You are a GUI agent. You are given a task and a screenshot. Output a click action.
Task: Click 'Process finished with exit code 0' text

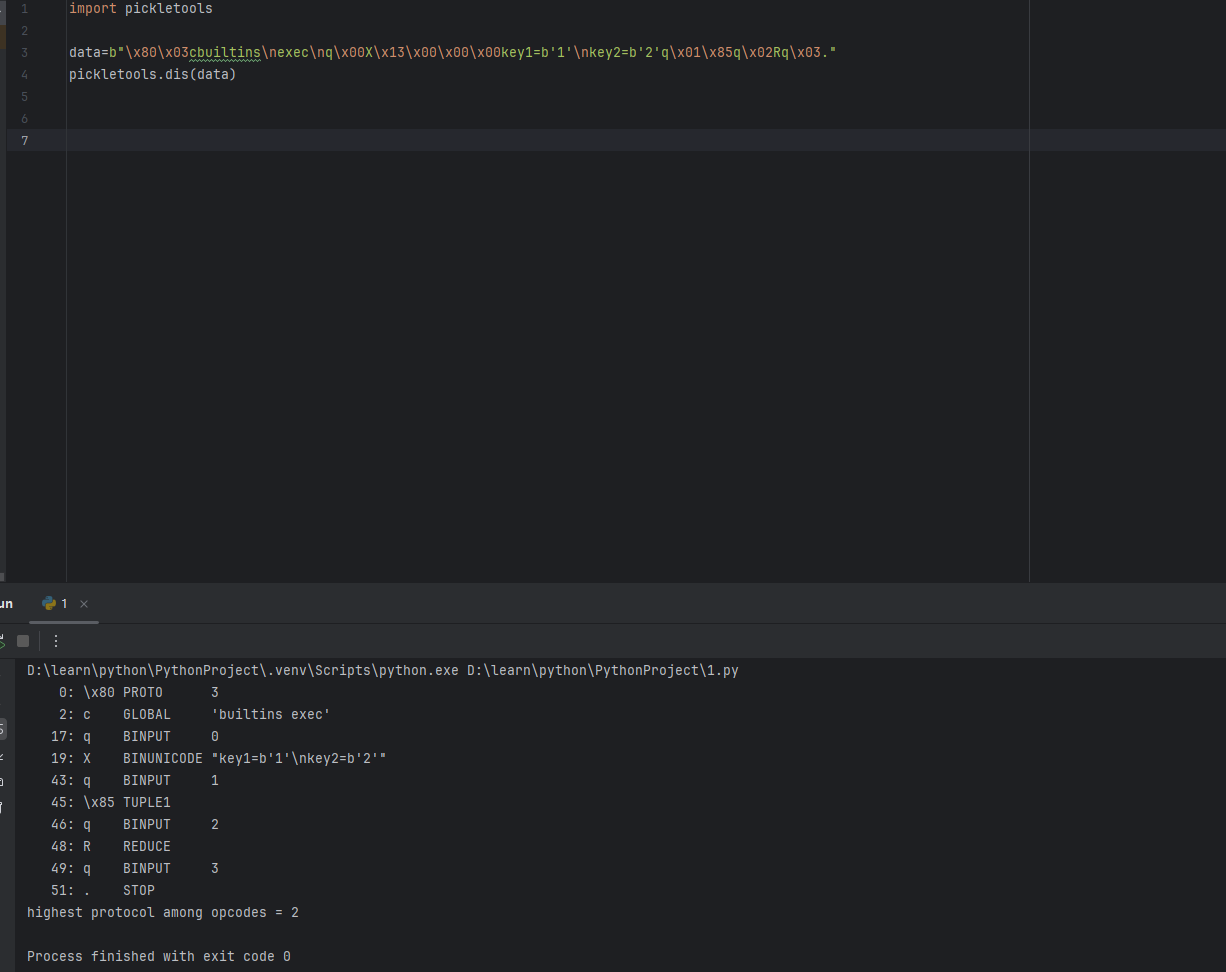coord(159,956)
